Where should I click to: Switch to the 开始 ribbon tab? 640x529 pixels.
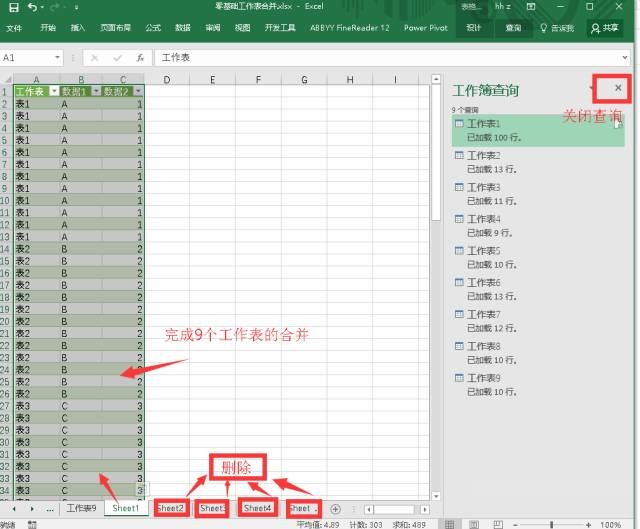coord(48,28)
